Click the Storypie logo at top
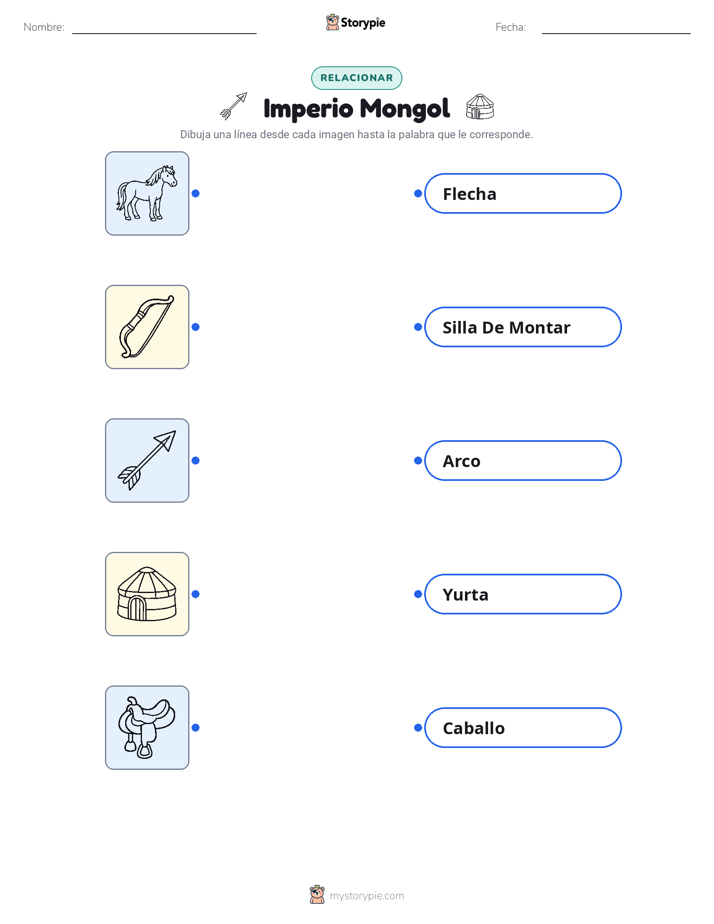 coord(355,22)
